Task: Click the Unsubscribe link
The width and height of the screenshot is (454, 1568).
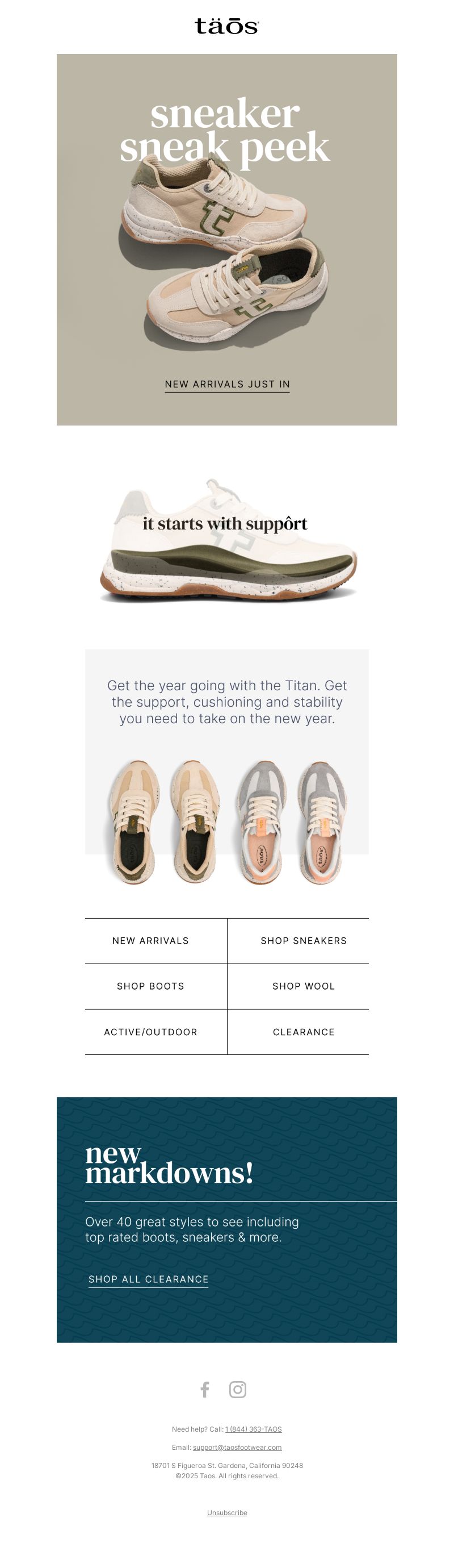Action: click(226, 1512)
